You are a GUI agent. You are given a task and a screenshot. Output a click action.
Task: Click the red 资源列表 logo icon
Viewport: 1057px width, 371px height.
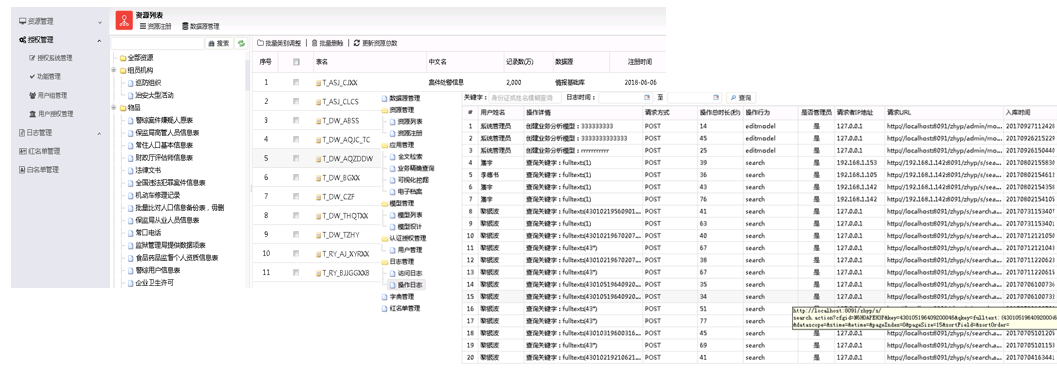point(123,21)
